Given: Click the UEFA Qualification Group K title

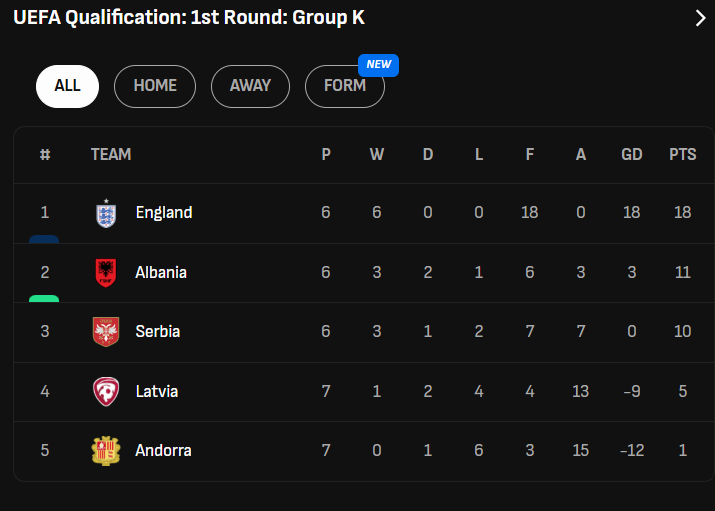Looking at the screenshot, I should pos(189,19).
